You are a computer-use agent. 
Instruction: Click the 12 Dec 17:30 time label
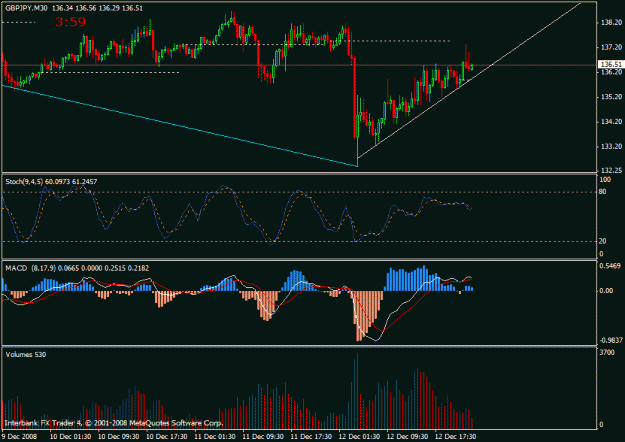(x=456, y=436)
